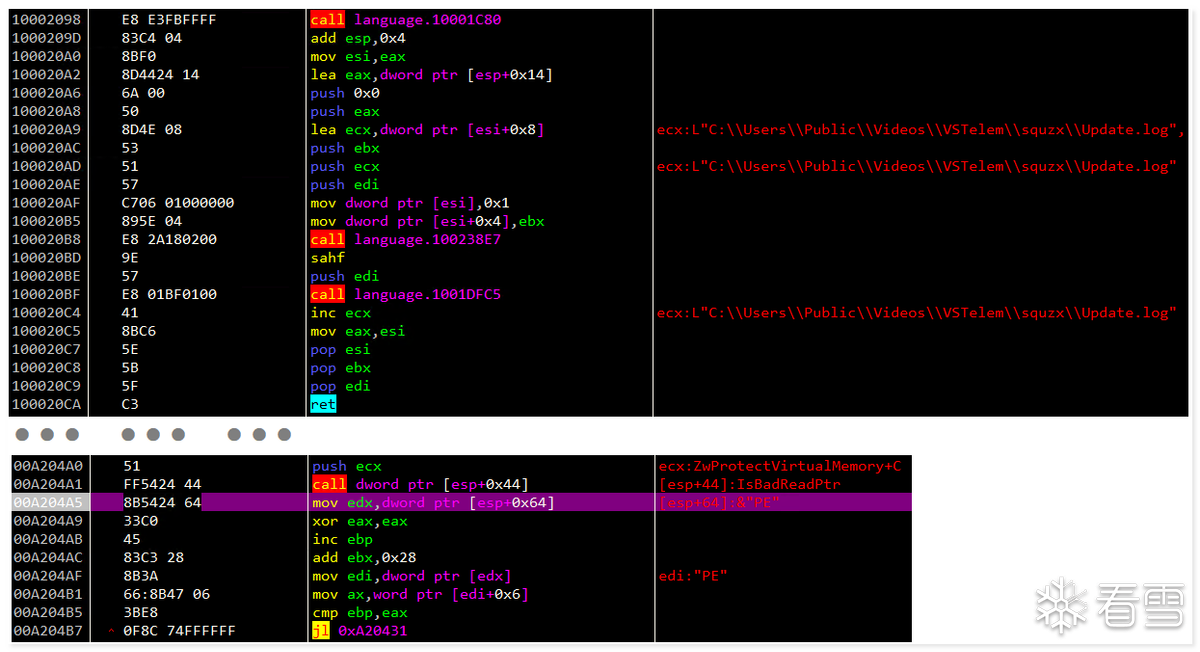
Task: Click the bytes 'E8 01BF0100'
Action: coord(168,294)
